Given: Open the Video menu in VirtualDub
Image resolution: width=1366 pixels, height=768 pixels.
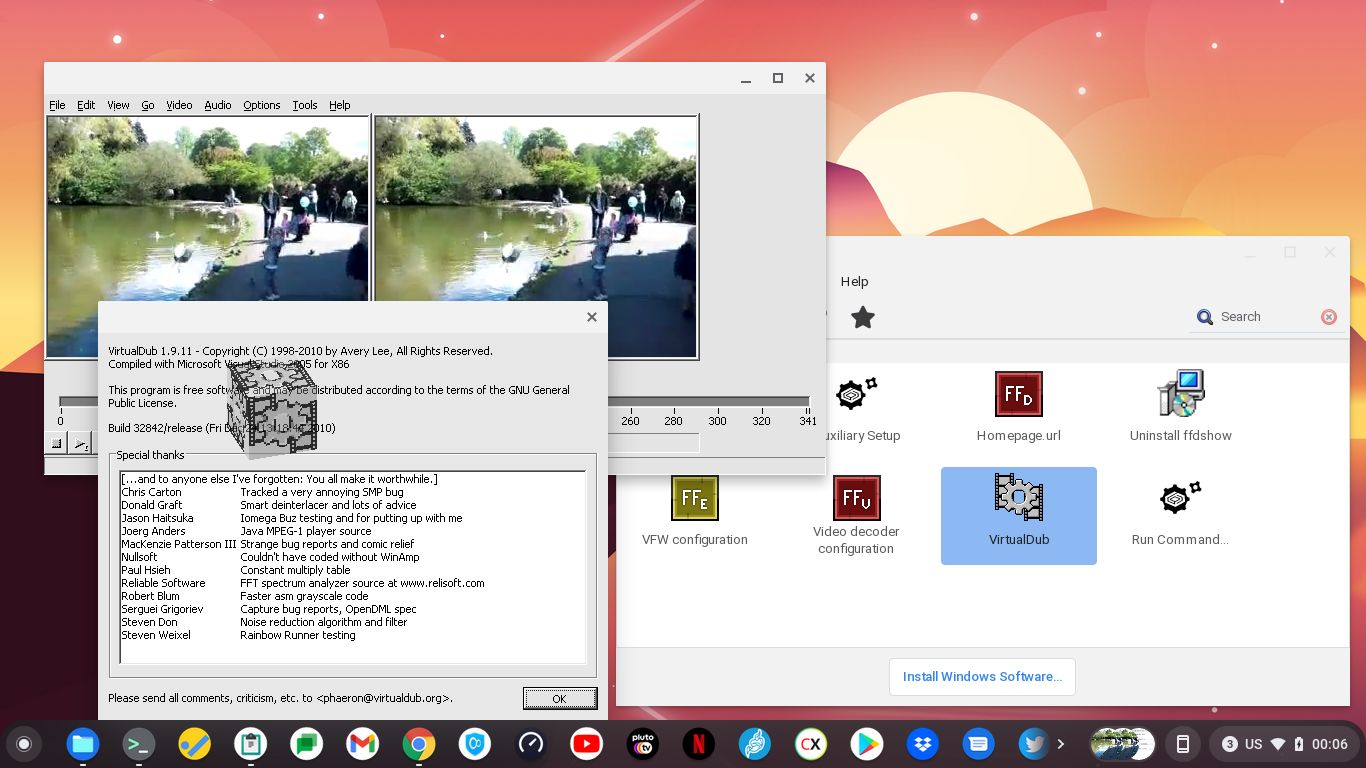Looking at the screenshot, I should [179, 105].
